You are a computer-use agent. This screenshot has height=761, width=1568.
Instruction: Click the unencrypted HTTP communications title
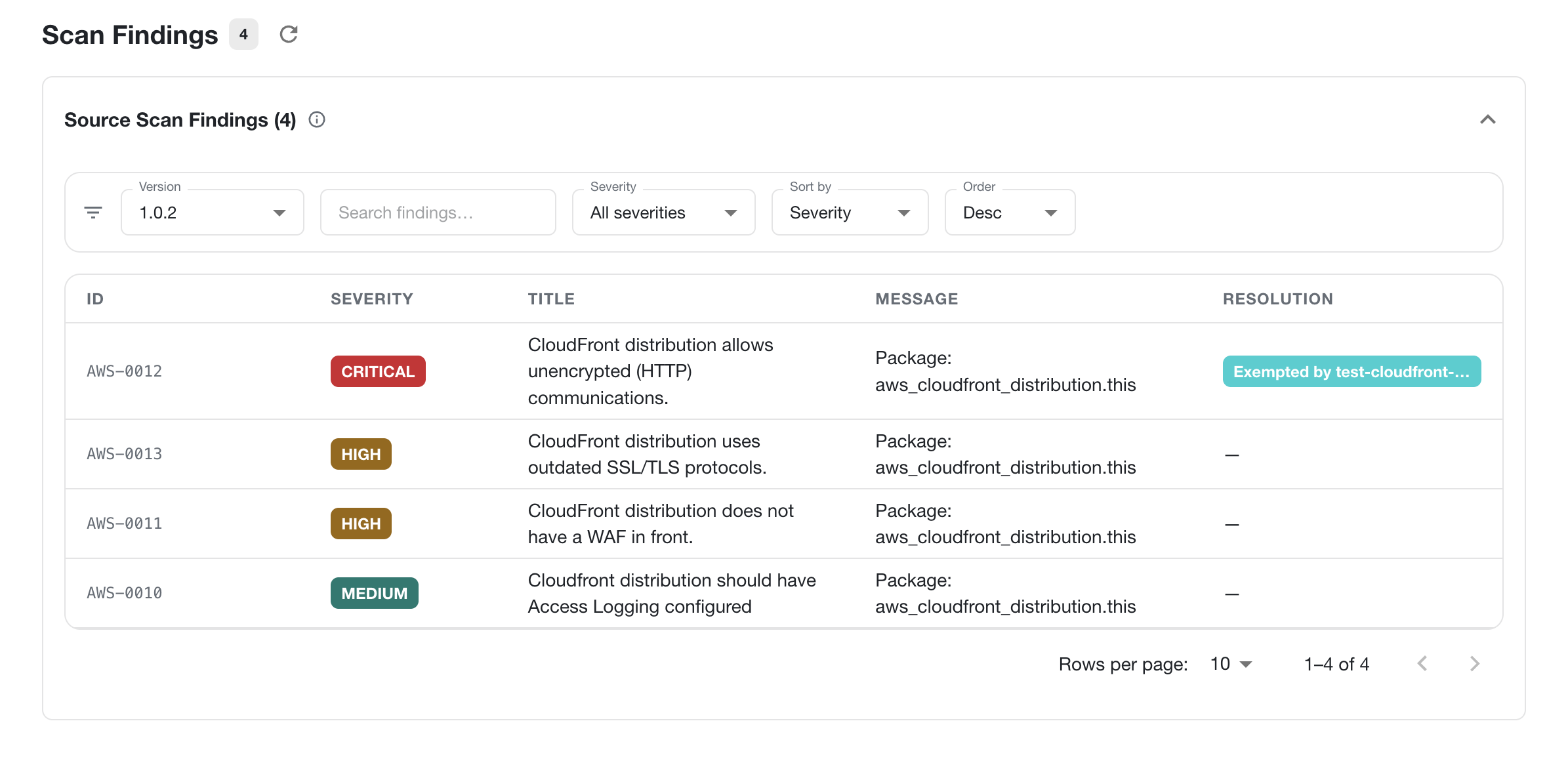(x=651, y=371)
